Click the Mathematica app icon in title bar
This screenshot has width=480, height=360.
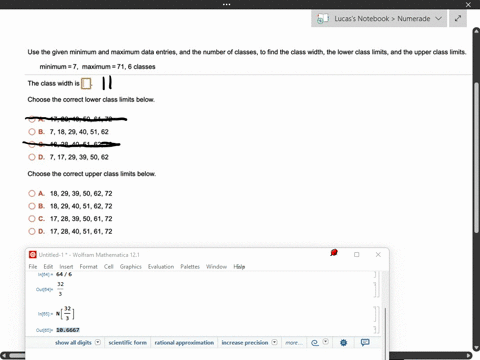(33, 255)
